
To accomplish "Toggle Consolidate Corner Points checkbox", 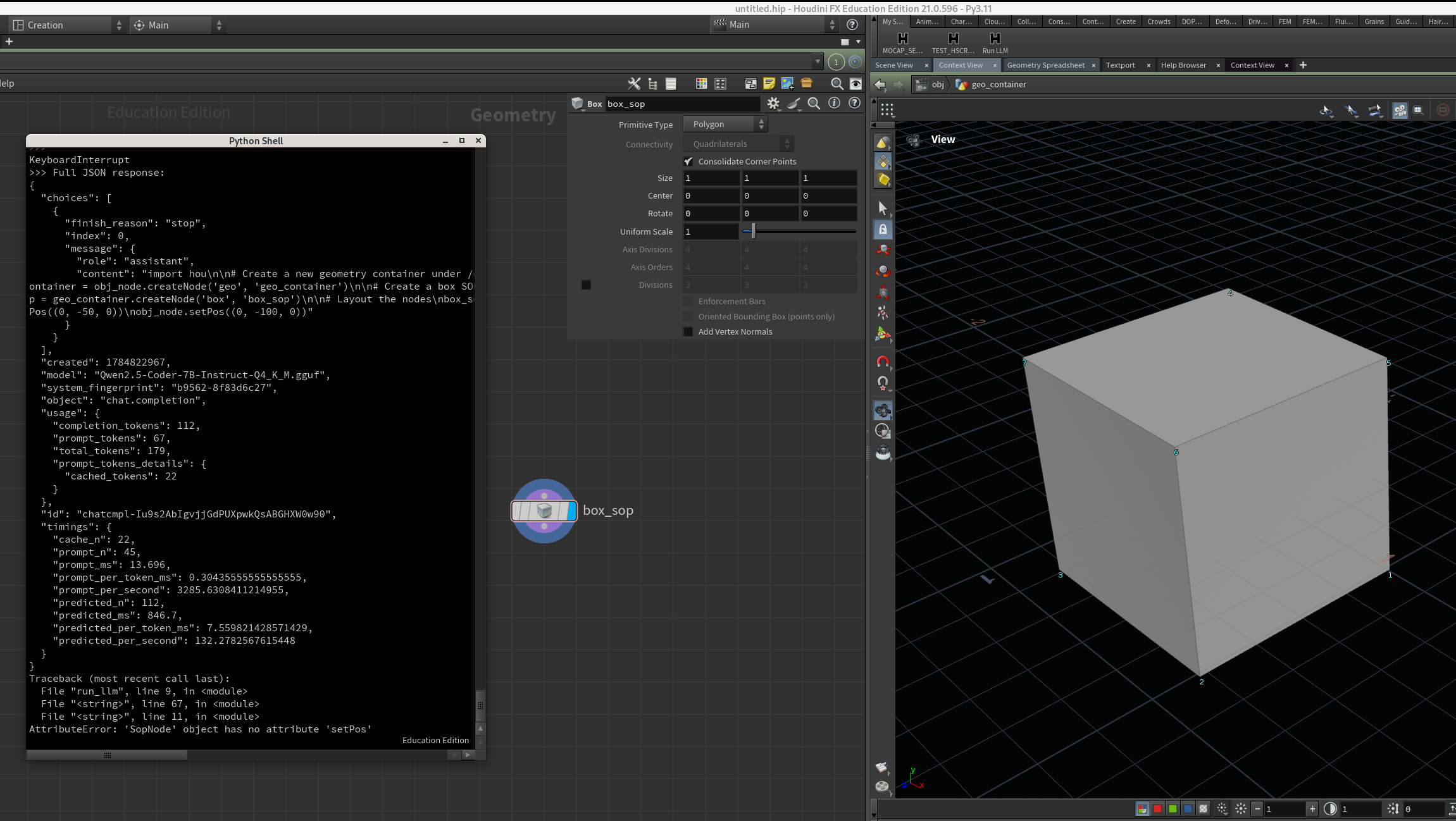I will pos(688,161).
